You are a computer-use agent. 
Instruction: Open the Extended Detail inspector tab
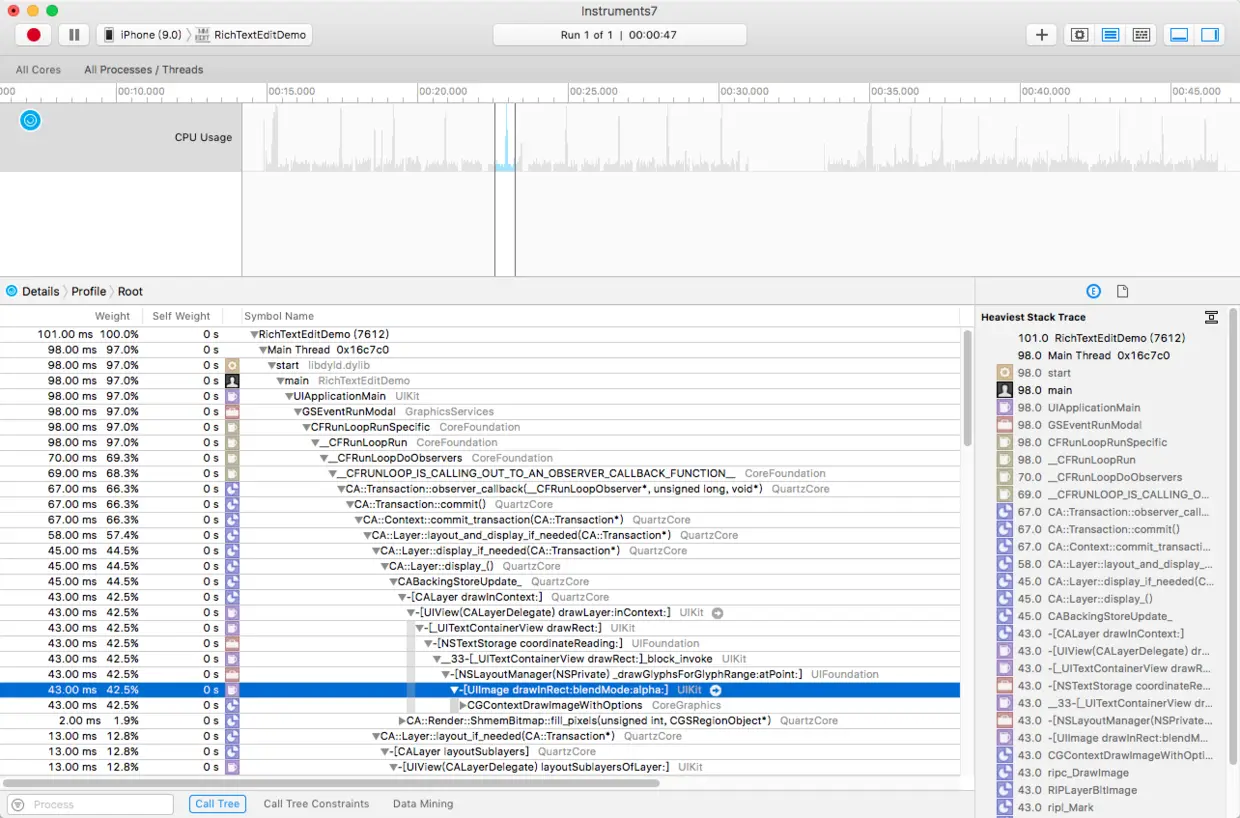point(1093,292)
